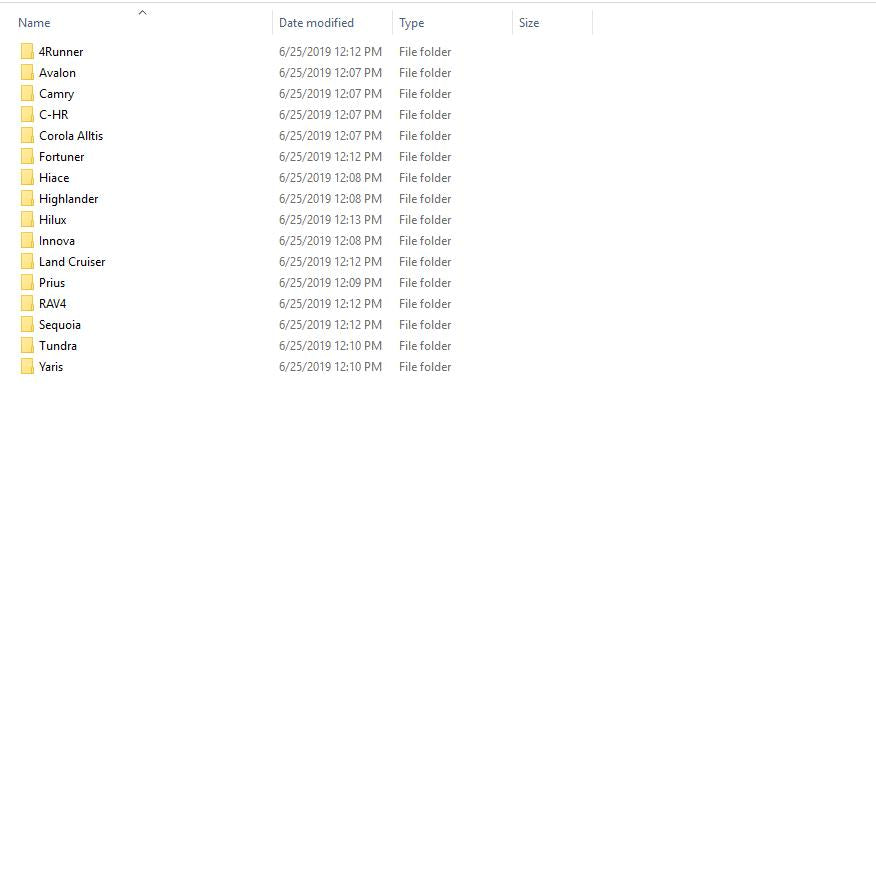Click the Size column header
The image size is (876, 875).
pos(529,23)
